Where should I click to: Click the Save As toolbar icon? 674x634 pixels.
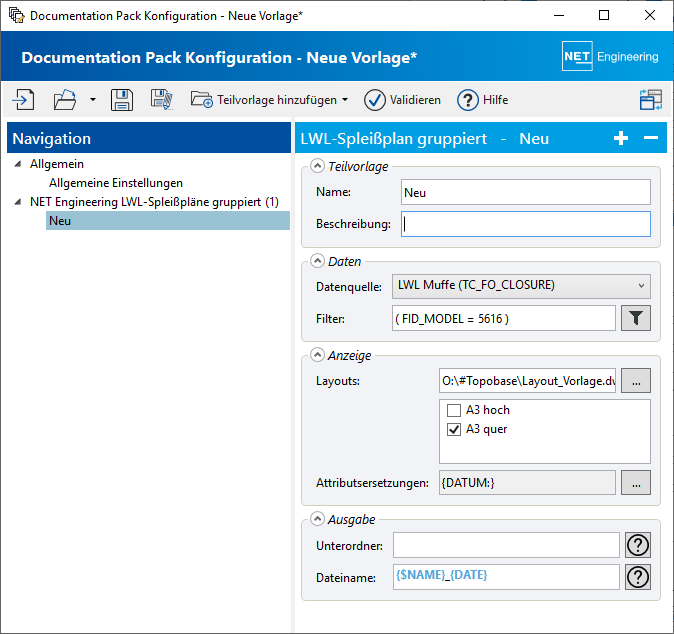(162, 100)
